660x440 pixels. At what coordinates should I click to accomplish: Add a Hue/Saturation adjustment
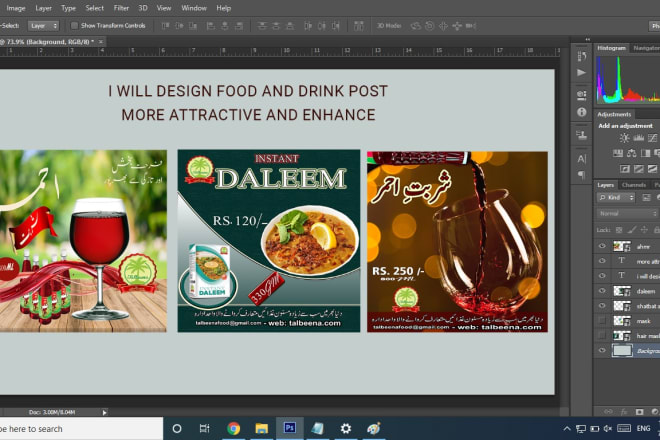(617, 153)
